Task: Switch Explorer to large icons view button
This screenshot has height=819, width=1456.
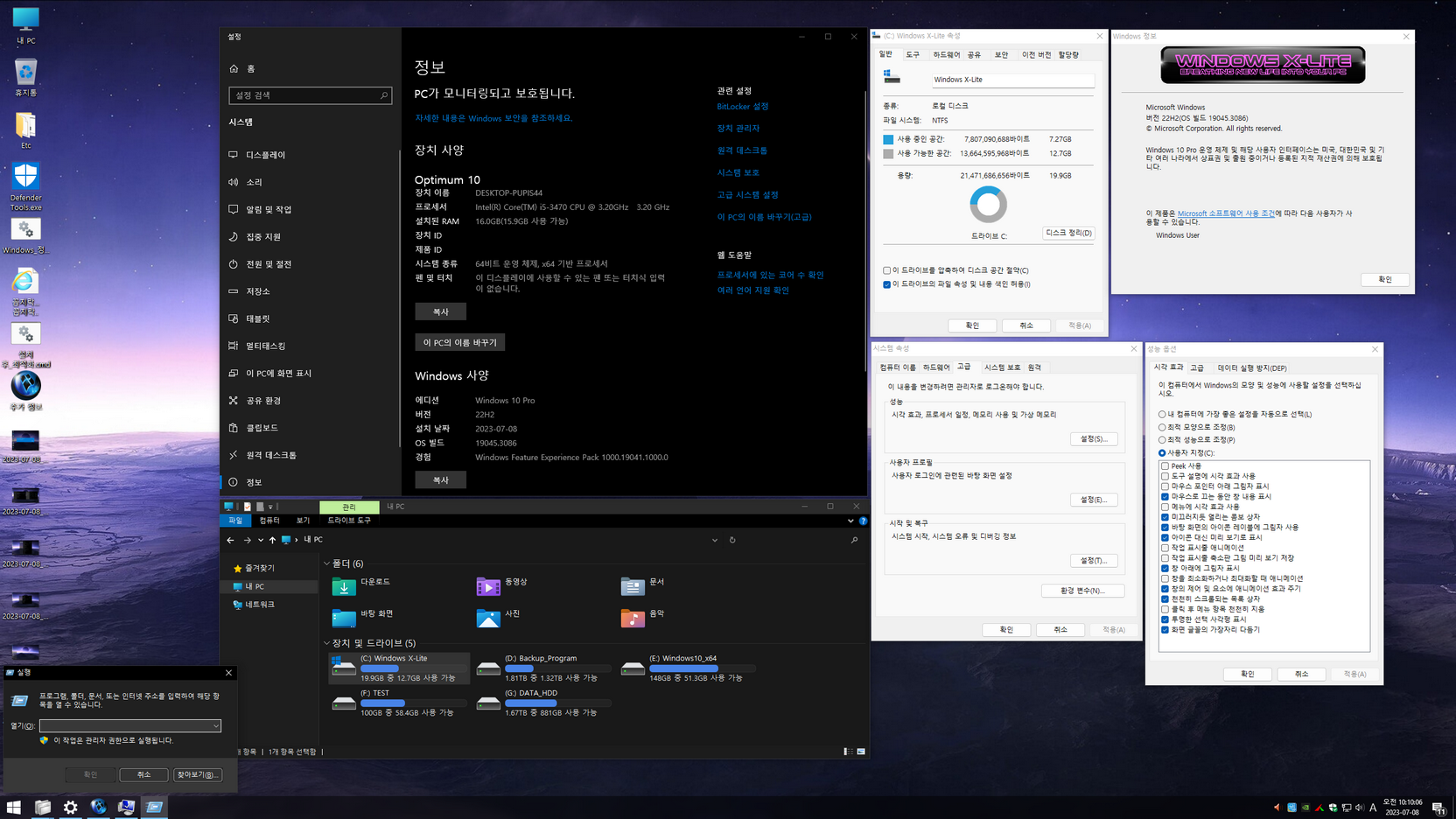Action: [x=861, y=752]
